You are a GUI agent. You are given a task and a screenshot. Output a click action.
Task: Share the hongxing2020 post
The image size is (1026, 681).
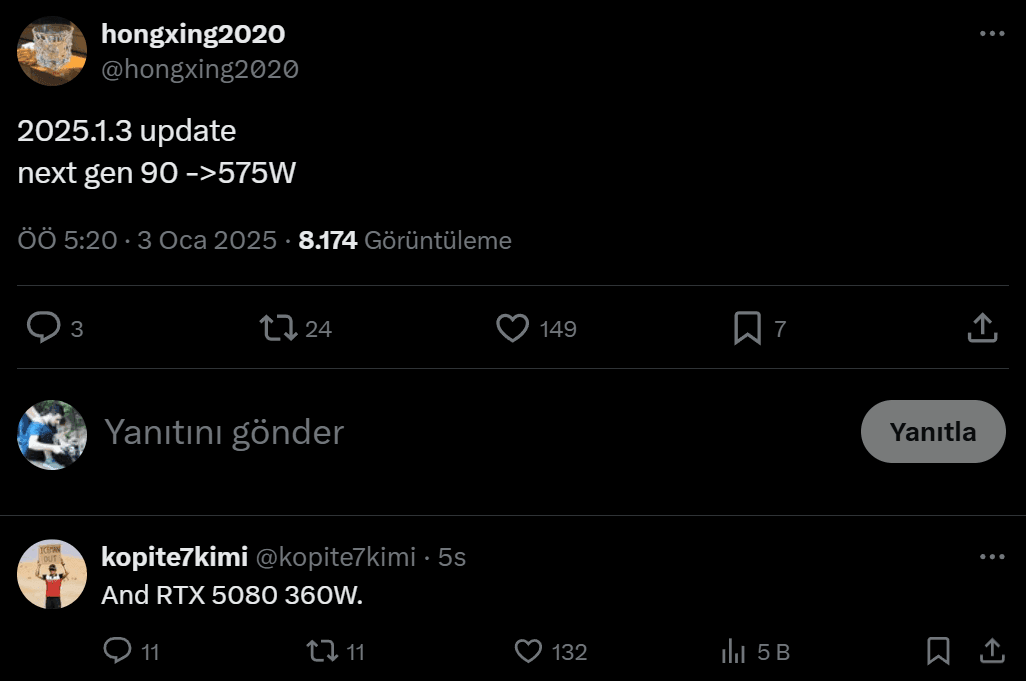pos(982,328)
